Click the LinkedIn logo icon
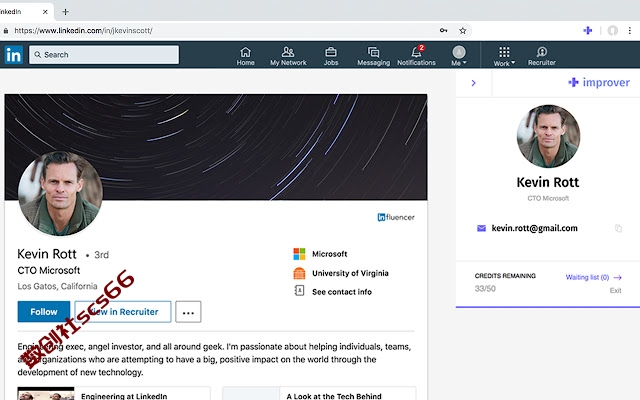Screen dimensions: 640x400 (x=13, y=55)
